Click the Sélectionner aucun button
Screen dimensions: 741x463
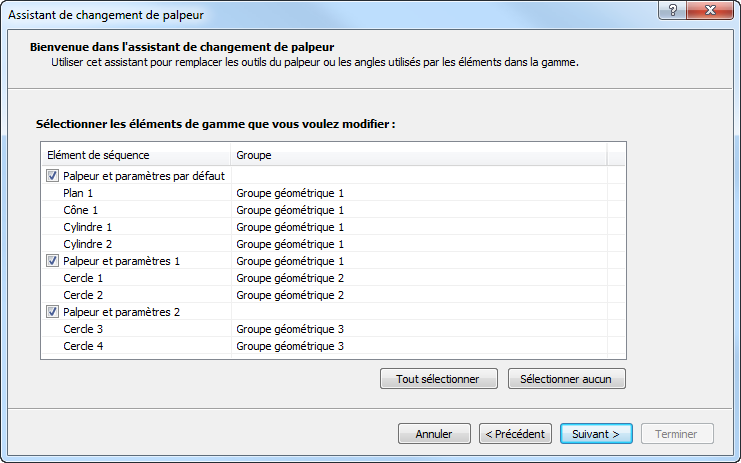point(567,379)
